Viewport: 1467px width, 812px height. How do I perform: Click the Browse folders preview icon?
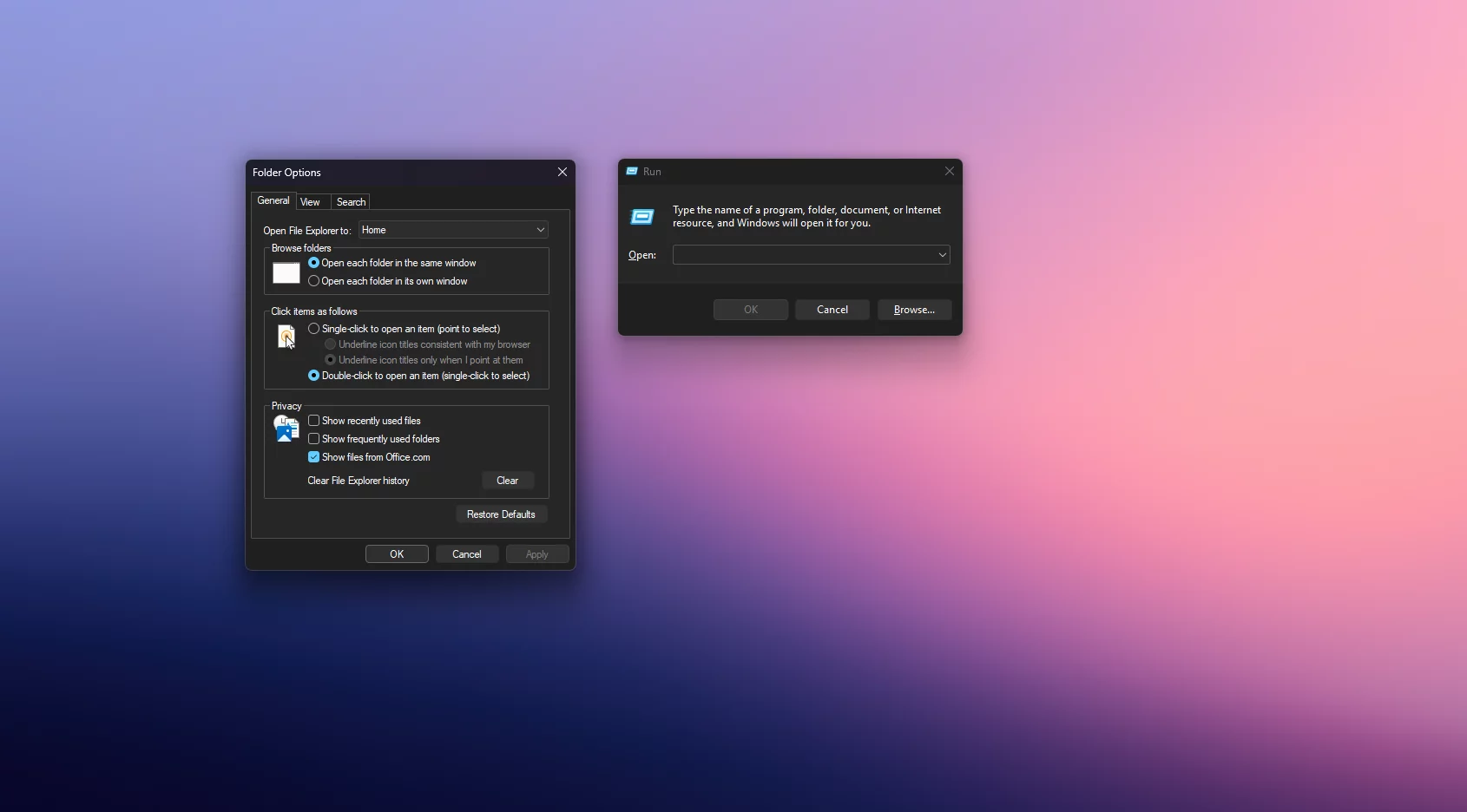[286, 273]
